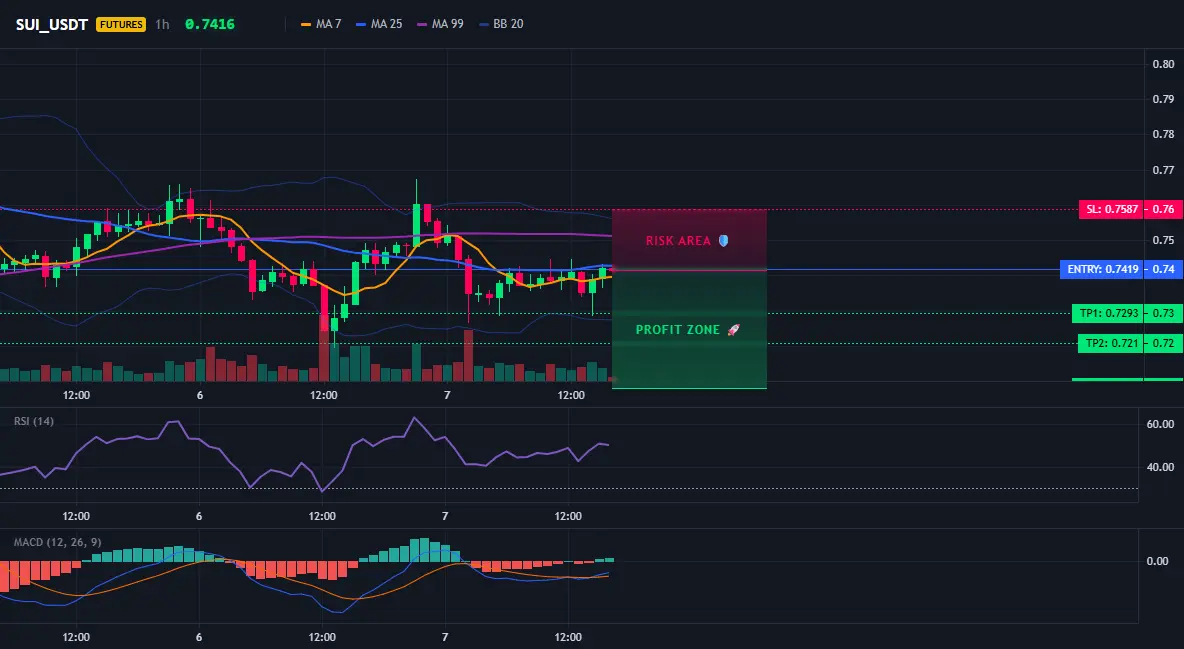Click the 0.00 MACD axis value
This screenshot has height=649, width=1184.
point(1157,561)
